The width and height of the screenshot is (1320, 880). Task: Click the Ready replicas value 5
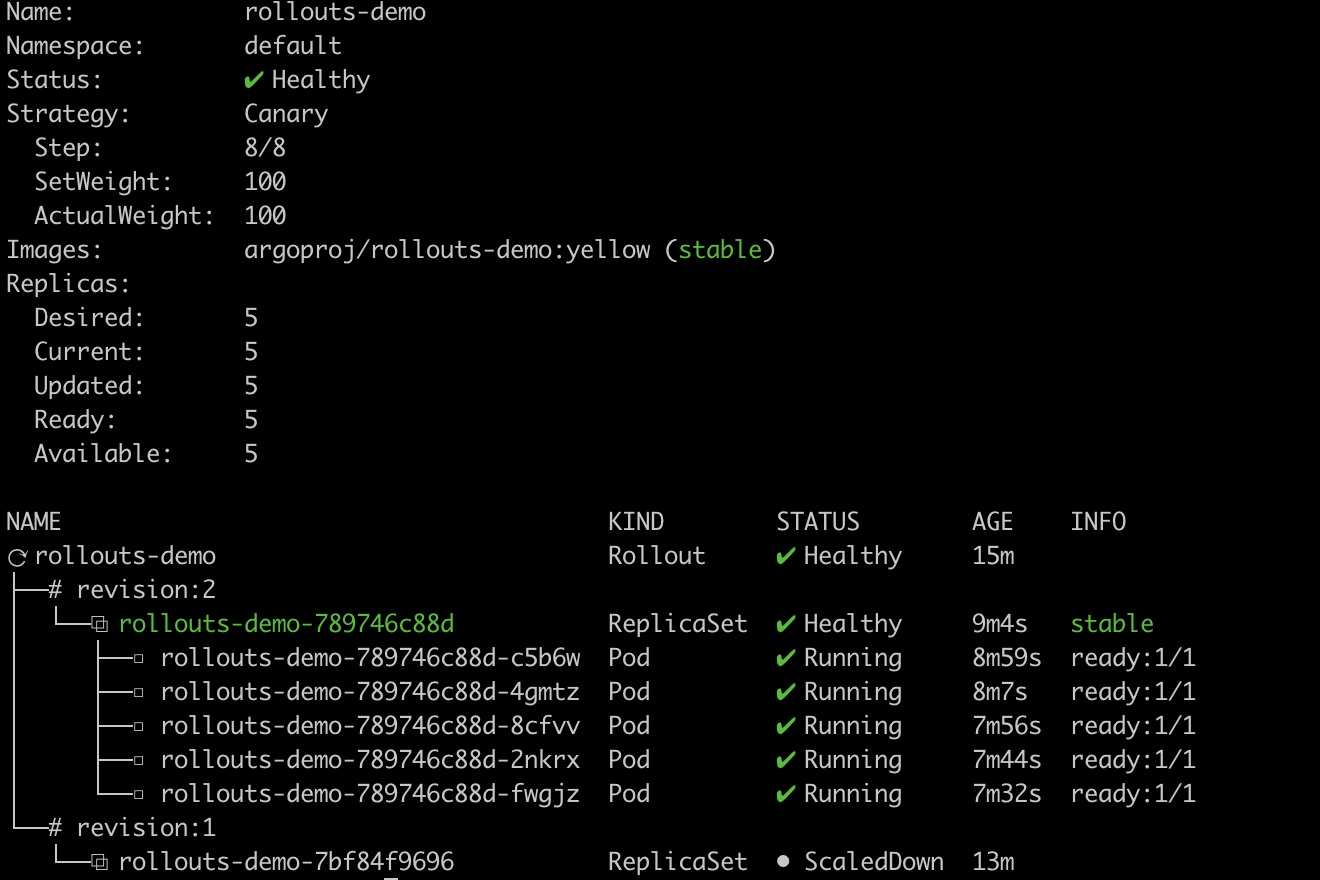[251, 420]
